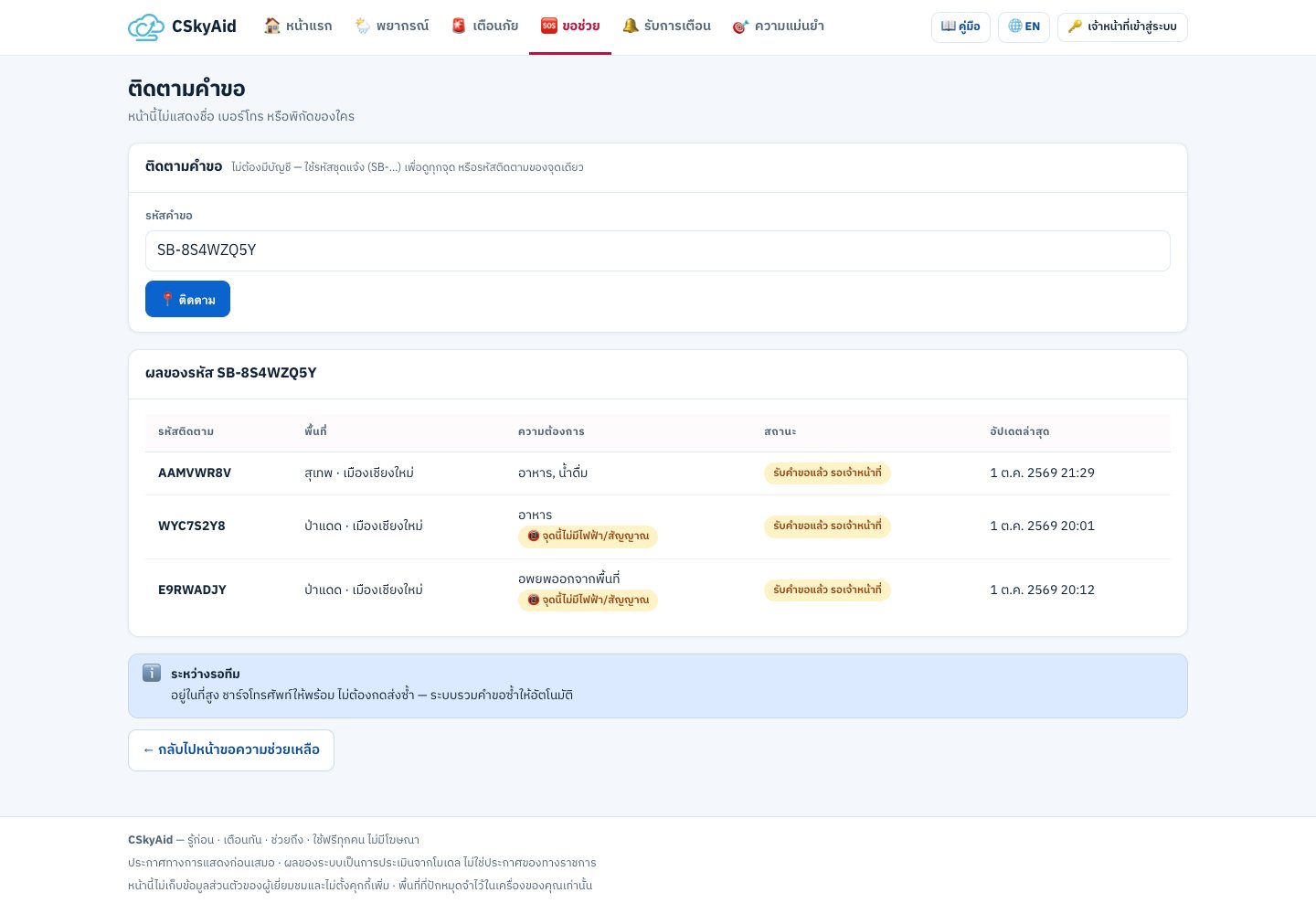
Task: Click the เจ้าหน้าที่เข้าสู่ระบบ login button
Action: pos(1122,27)
